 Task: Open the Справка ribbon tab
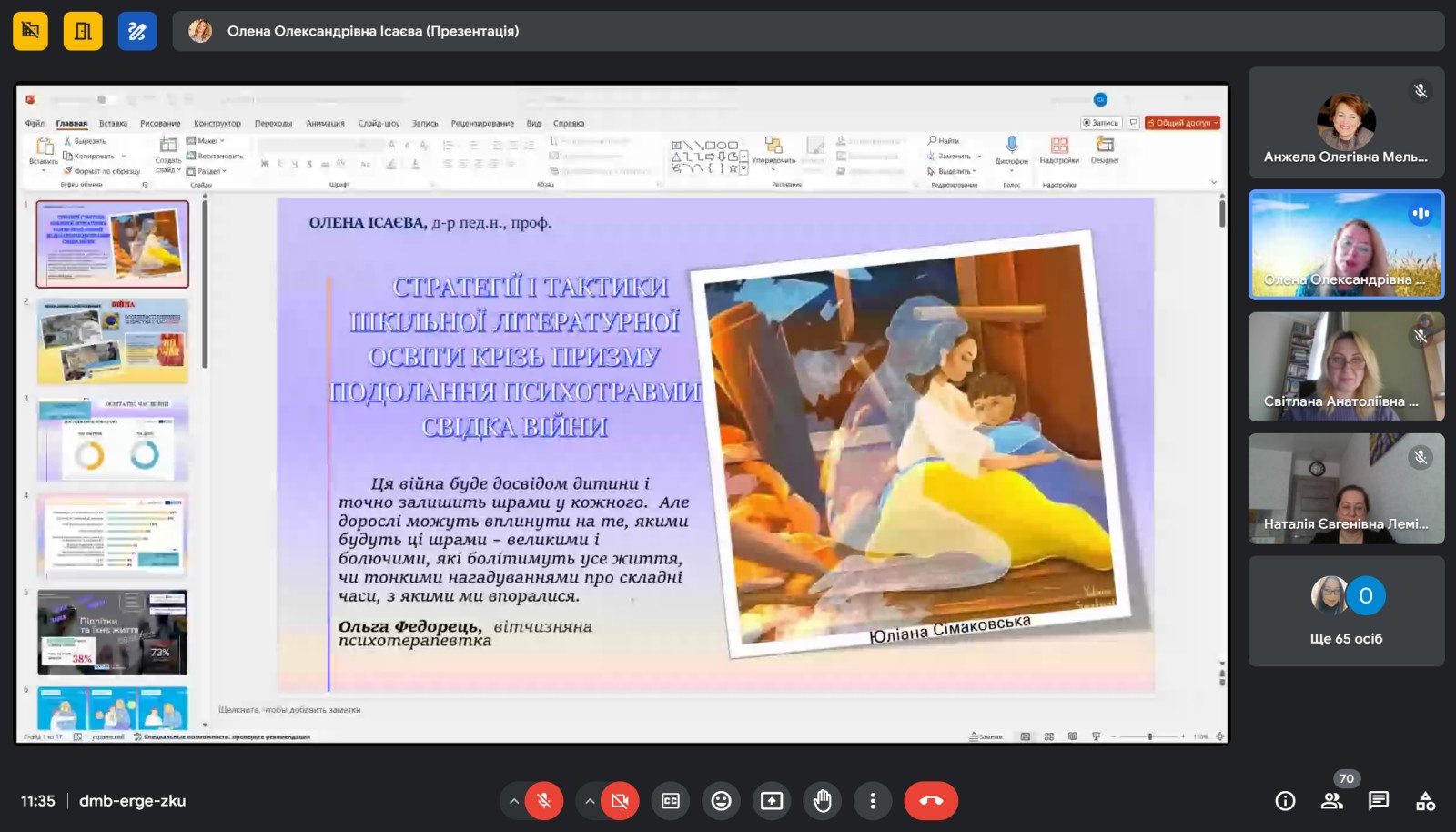coord(569,123)
